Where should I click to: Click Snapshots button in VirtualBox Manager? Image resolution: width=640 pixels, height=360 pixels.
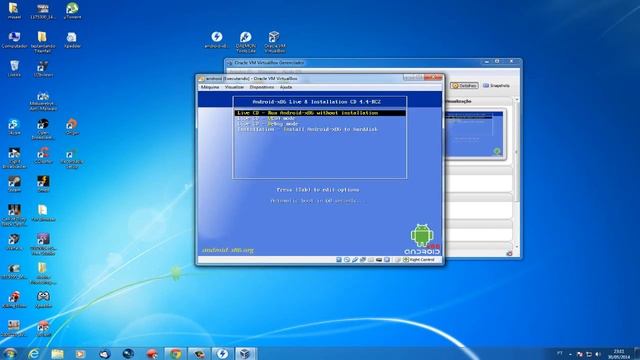pos(496,86)
